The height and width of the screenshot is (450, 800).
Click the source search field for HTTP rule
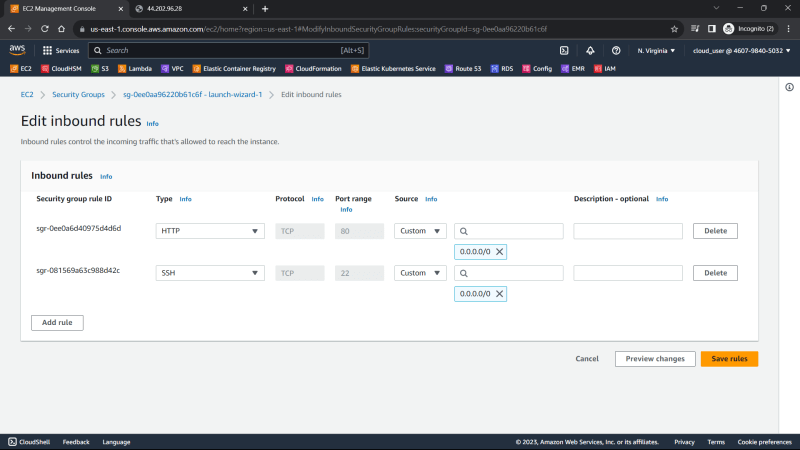509,231
